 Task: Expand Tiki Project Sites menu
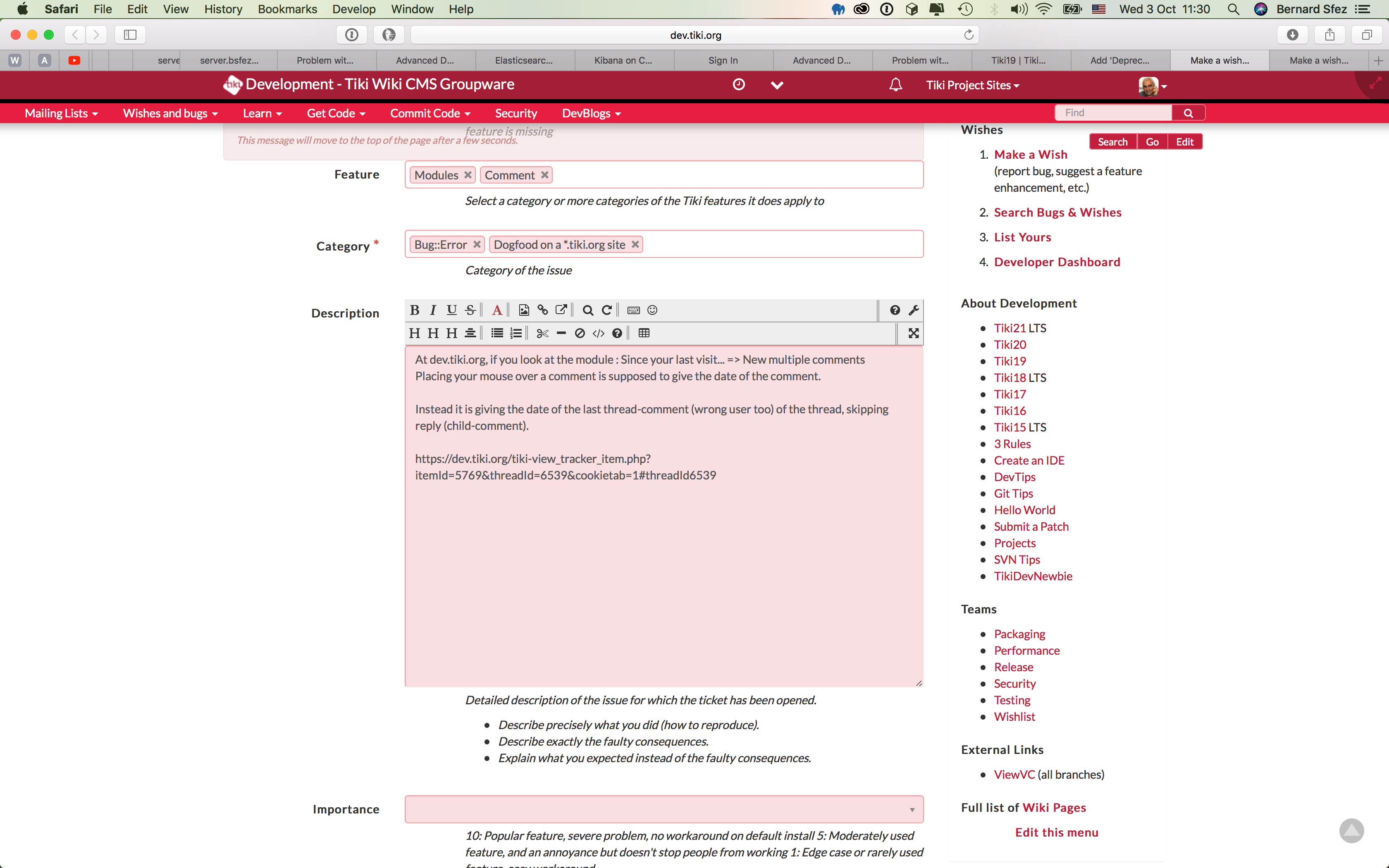(972, 85)
